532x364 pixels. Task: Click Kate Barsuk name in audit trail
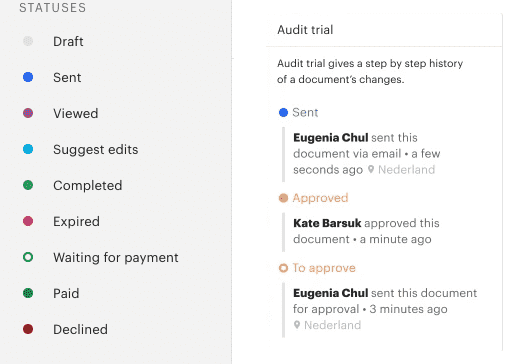click(327, 223)
